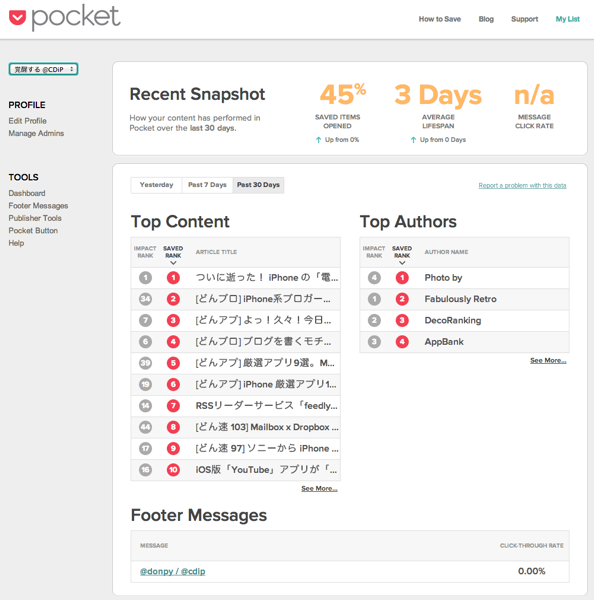Viewport: 594px width, 600px height.
Task: Click Impact Rank header in Top Authors
Action: coord(374,252)
